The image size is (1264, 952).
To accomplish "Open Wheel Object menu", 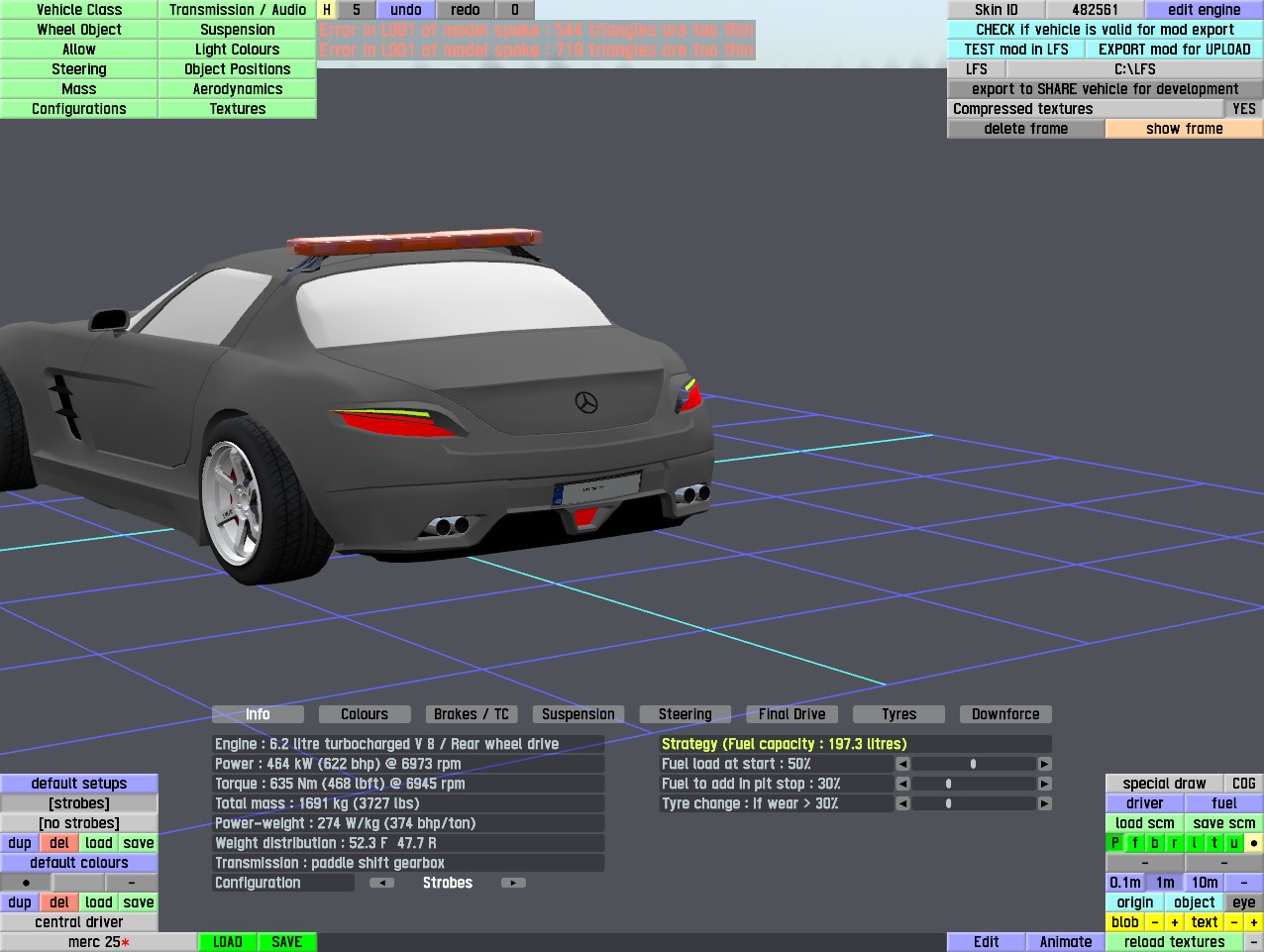I will [x=79, y=30].
